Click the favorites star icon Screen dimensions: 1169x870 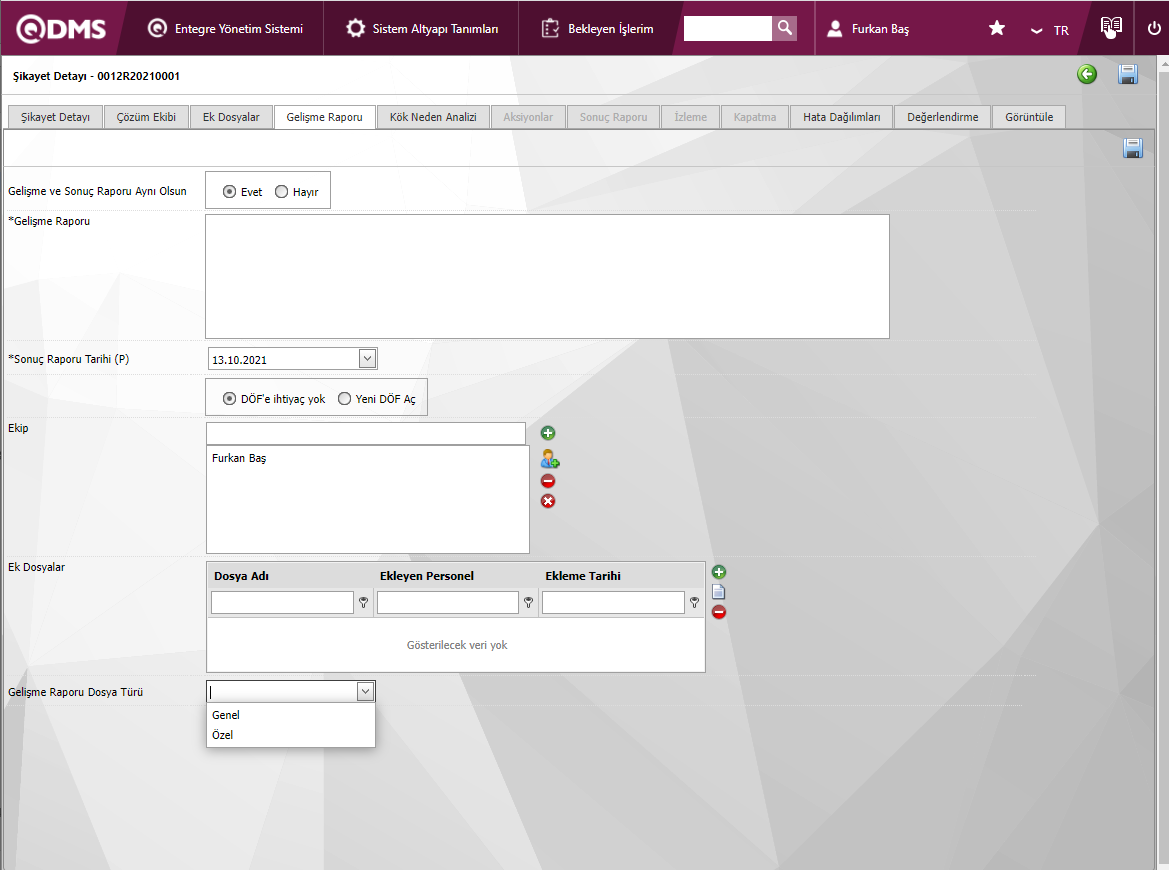[997, 28]
